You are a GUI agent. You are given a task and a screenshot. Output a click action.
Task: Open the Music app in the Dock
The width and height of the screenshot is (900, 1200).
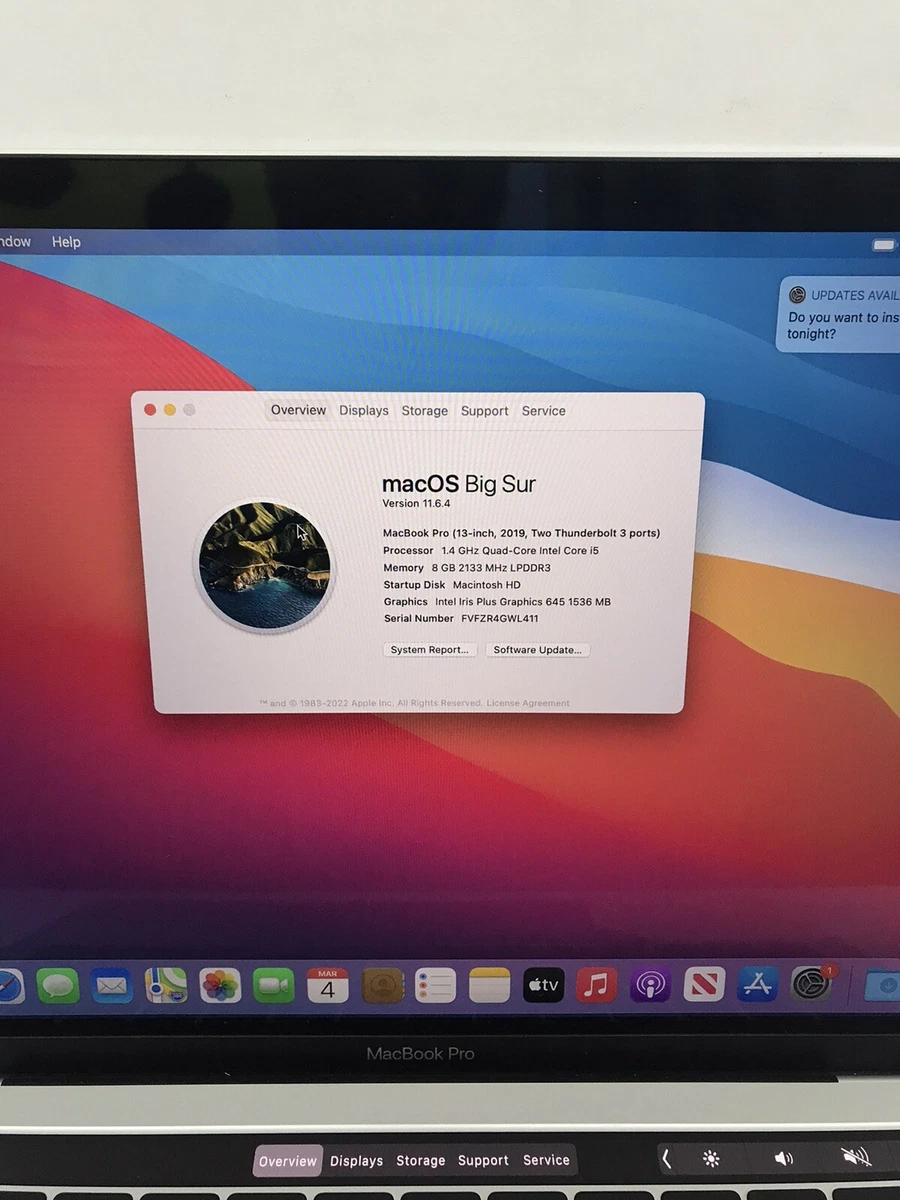coord(597,986)
